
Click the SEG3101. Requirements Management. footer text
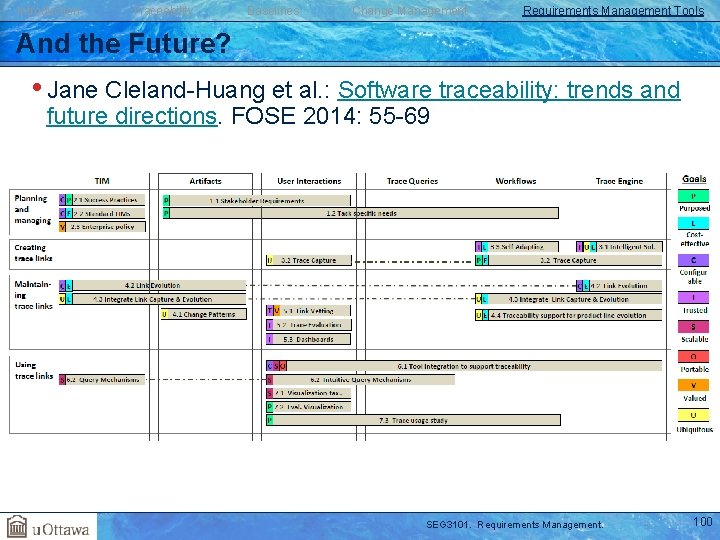coord(515,524)
